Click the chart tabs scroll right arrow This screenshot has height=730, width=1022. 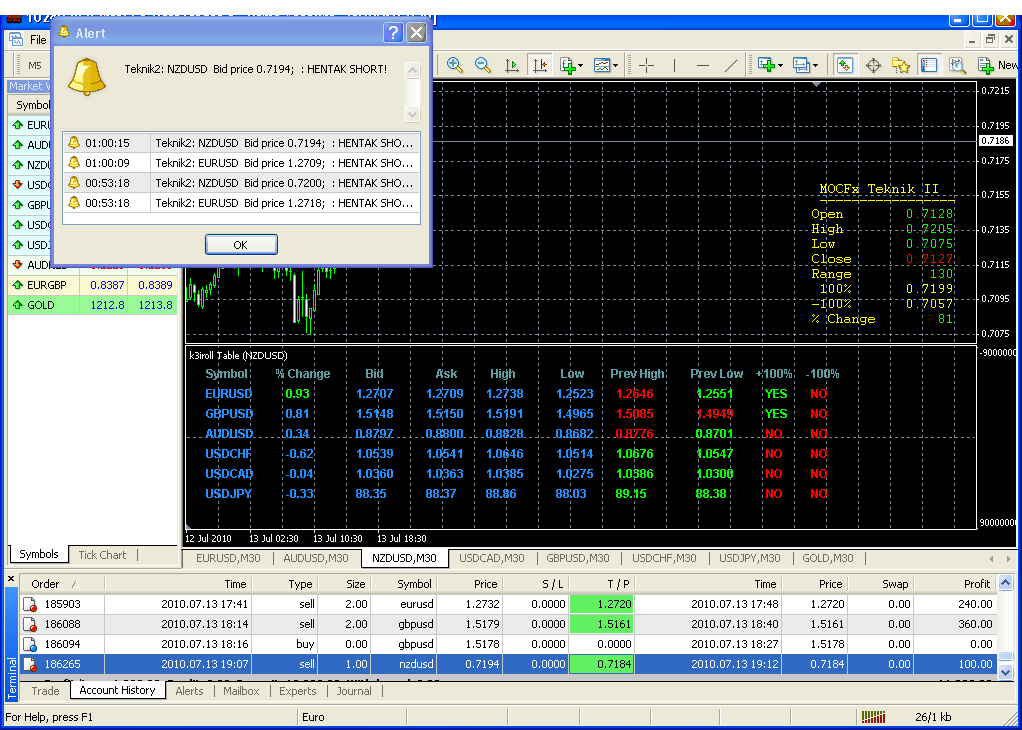[1009, 559]
